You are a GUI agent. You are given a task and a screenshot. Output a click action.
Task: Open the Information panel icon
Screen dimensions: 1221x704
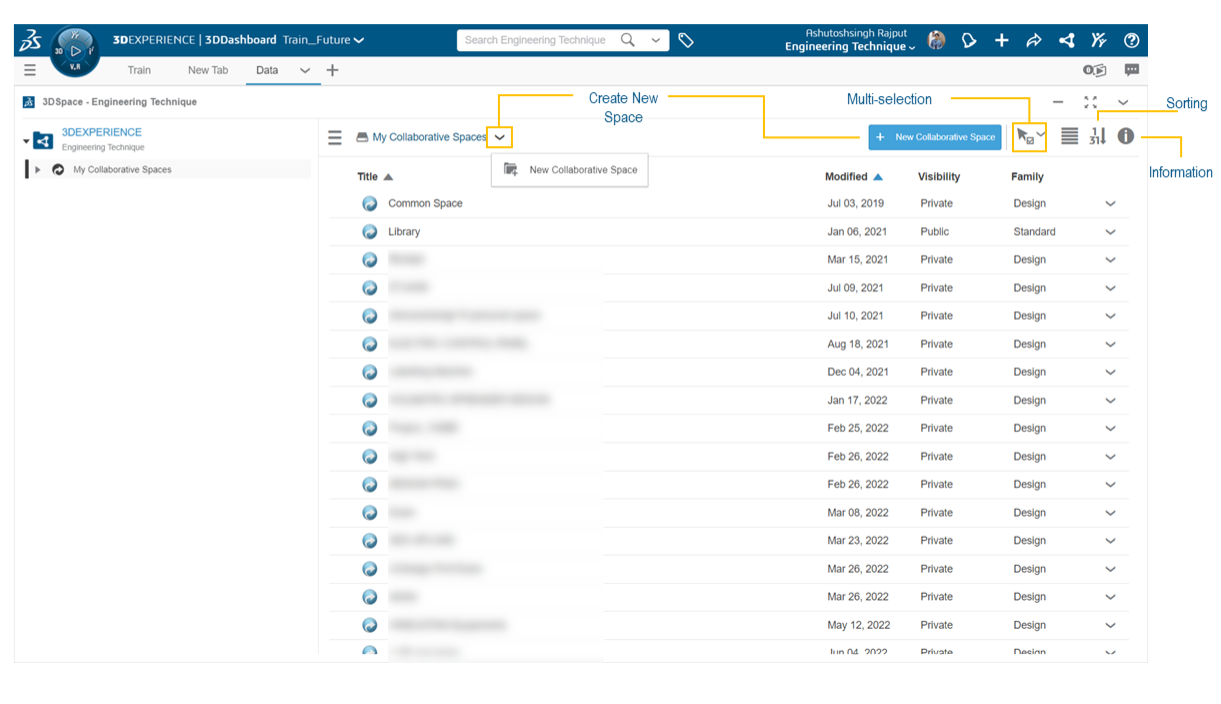click(1126, 136)
